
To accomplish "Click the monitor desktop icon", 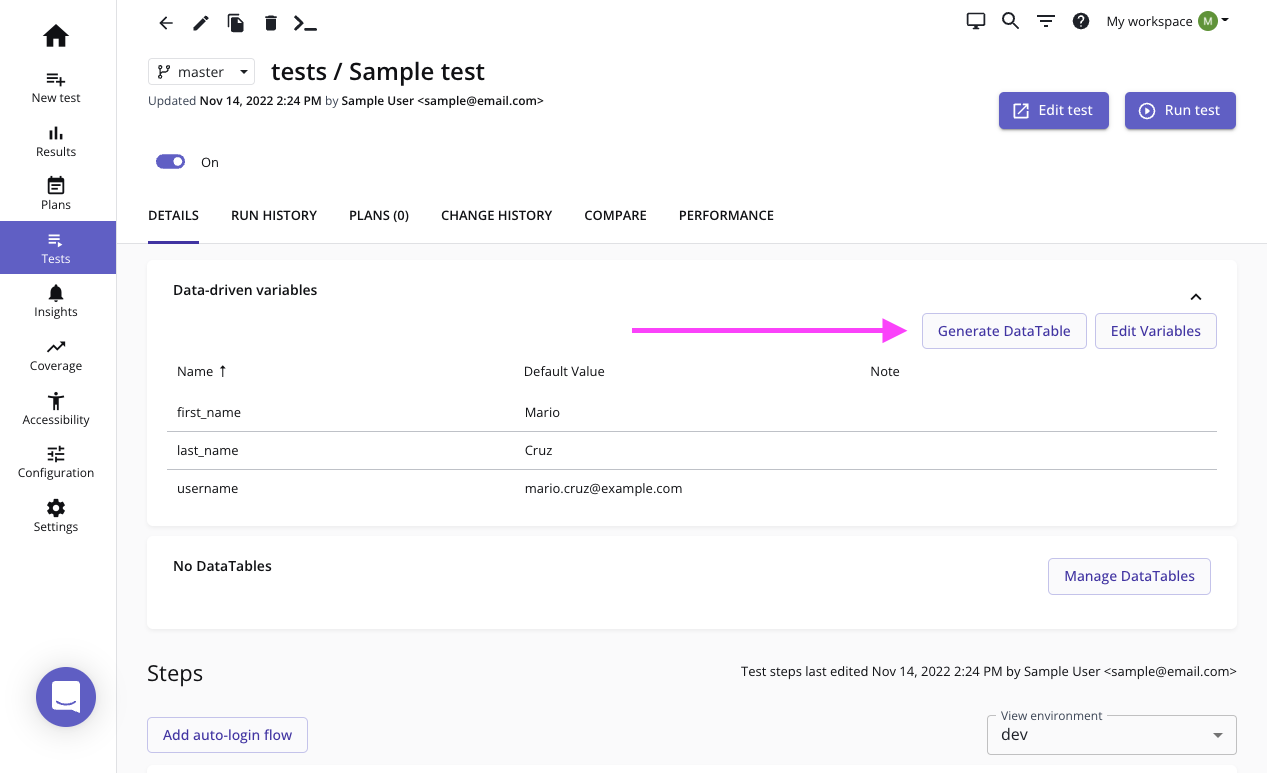I will [x=976, y=21].
